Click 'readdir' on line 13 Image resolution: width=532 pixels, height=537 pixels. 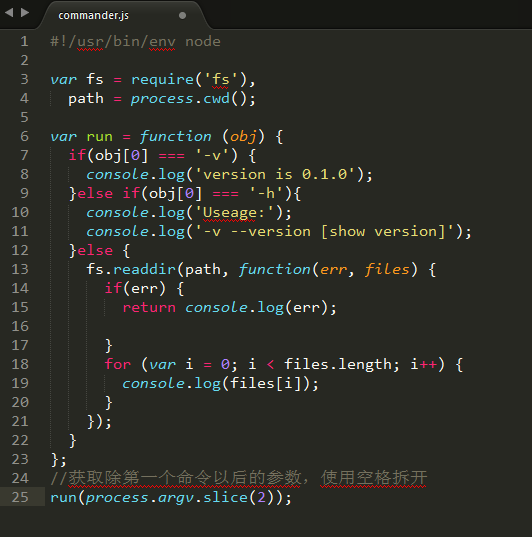[144, 269]
